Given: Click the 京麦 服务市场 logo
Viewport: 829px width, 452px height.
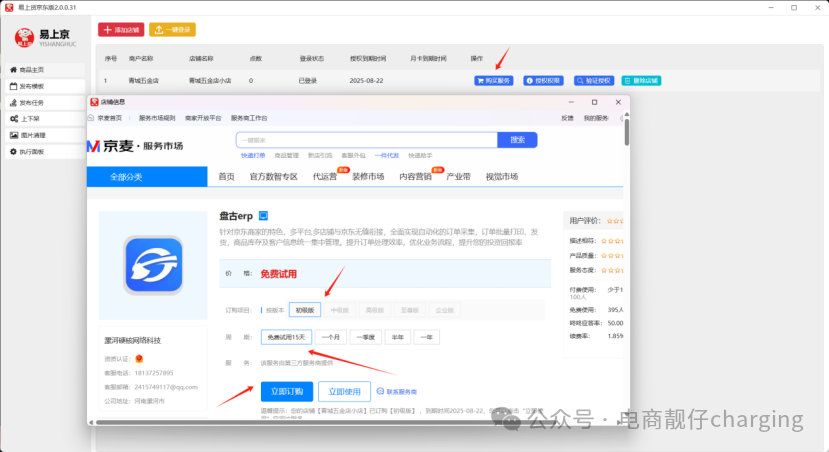Looking at the screenshot, I should click(135, 146).
